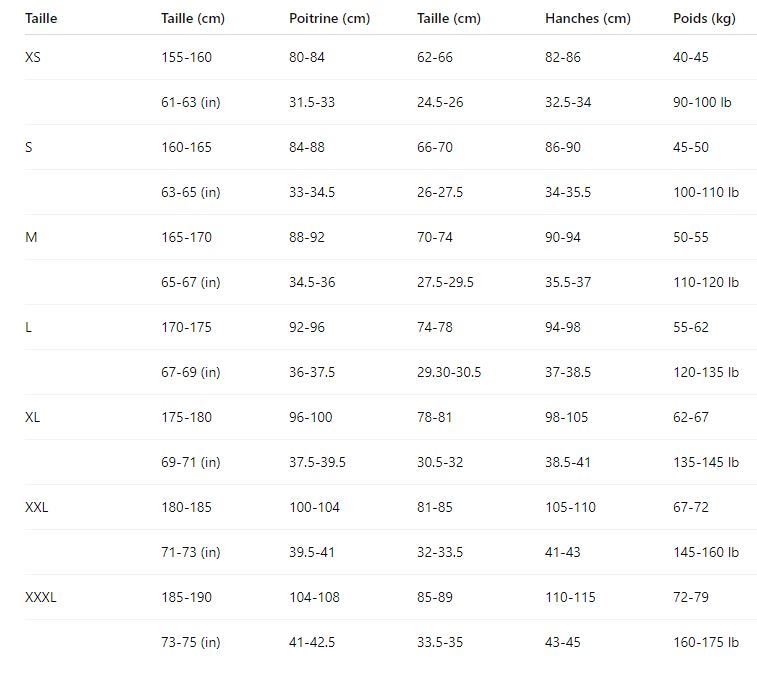Select the 120-135 lb weight cell
Screen dimensions: 757x678
pyautogui.click(x=706, y=372)
